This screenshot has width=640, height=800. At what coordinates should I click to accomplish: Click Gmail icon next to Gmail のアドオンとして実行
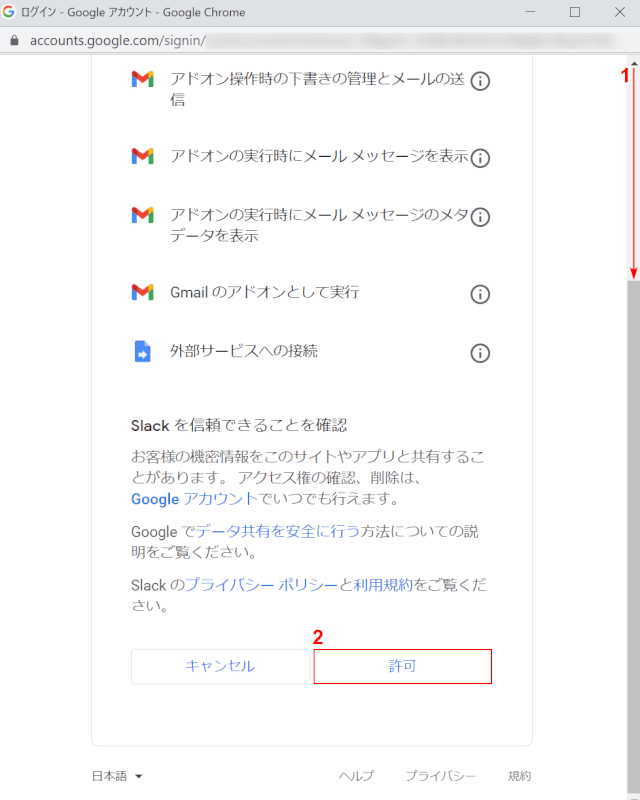[142, 292]
